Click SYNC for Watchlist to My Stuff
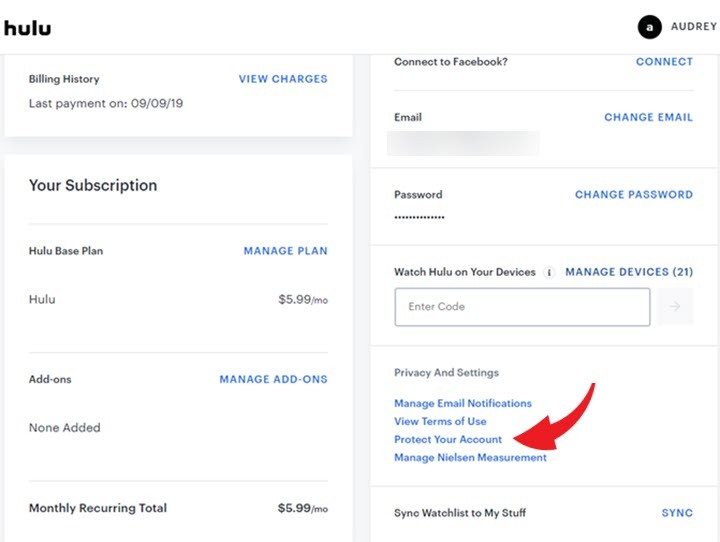This screenshot has height=542, width=720. (x=677, y=513)
